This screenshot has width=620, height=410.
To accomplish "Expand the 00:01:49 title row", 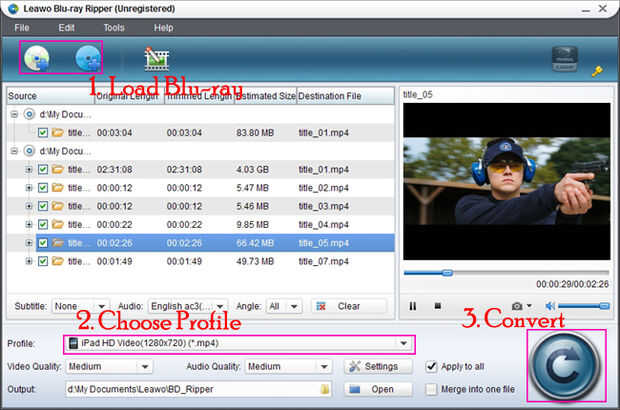I will 28,261.
